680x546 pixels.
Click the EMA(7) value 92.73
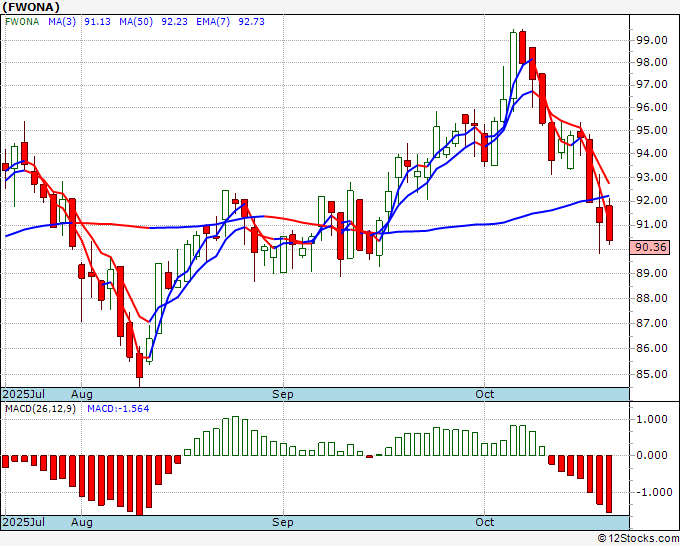pyautogui.click(x=252, y=22)
